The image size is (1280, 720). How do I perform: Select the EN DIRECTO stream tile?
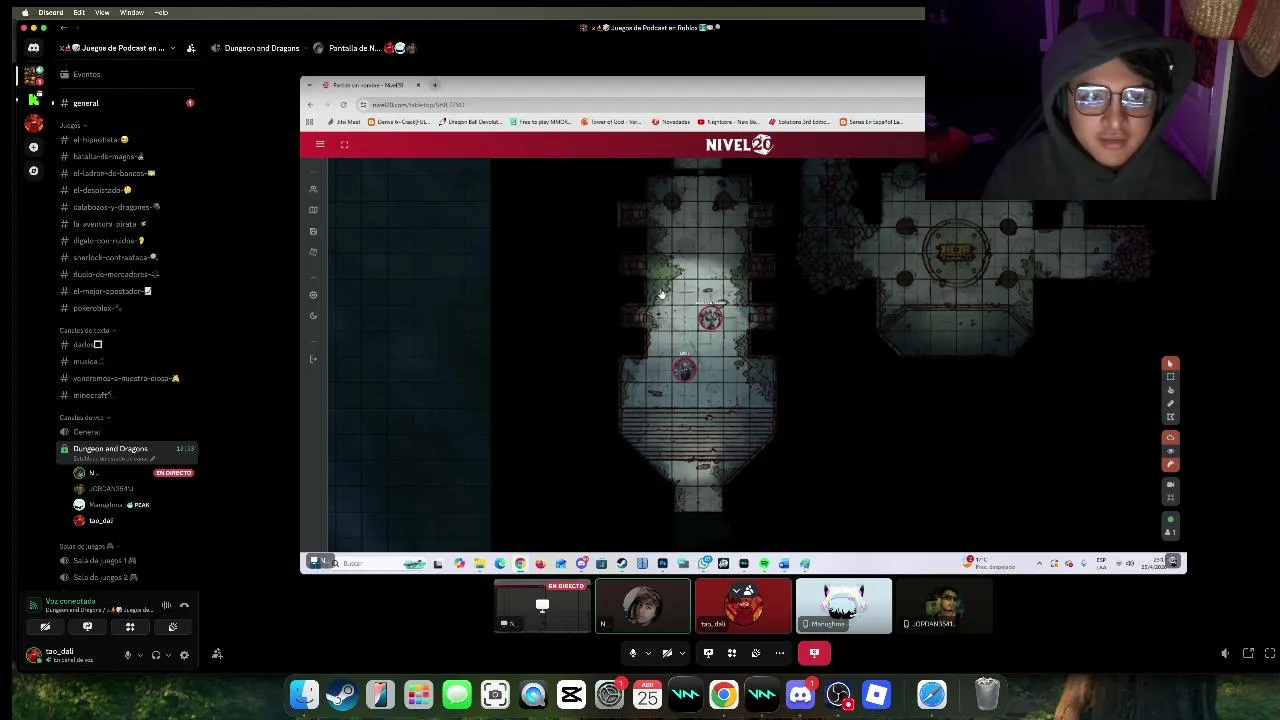pyautogui.click(x=542, y=606)
